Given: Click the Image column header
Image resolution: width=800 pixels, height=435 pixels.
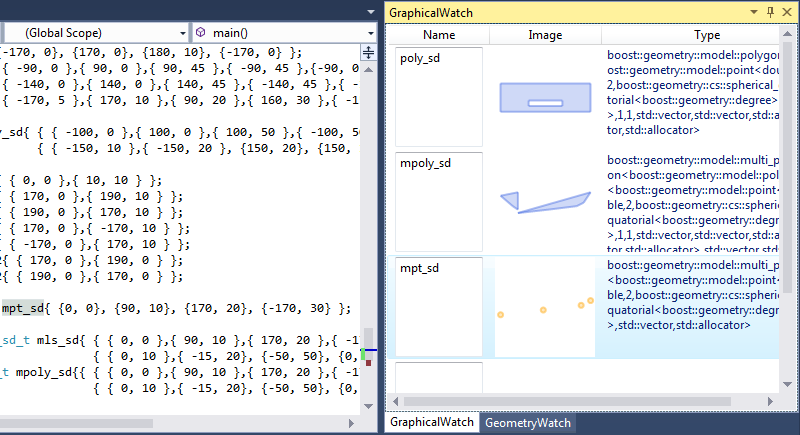Looking at the screenshot, I should pos(545,35).
